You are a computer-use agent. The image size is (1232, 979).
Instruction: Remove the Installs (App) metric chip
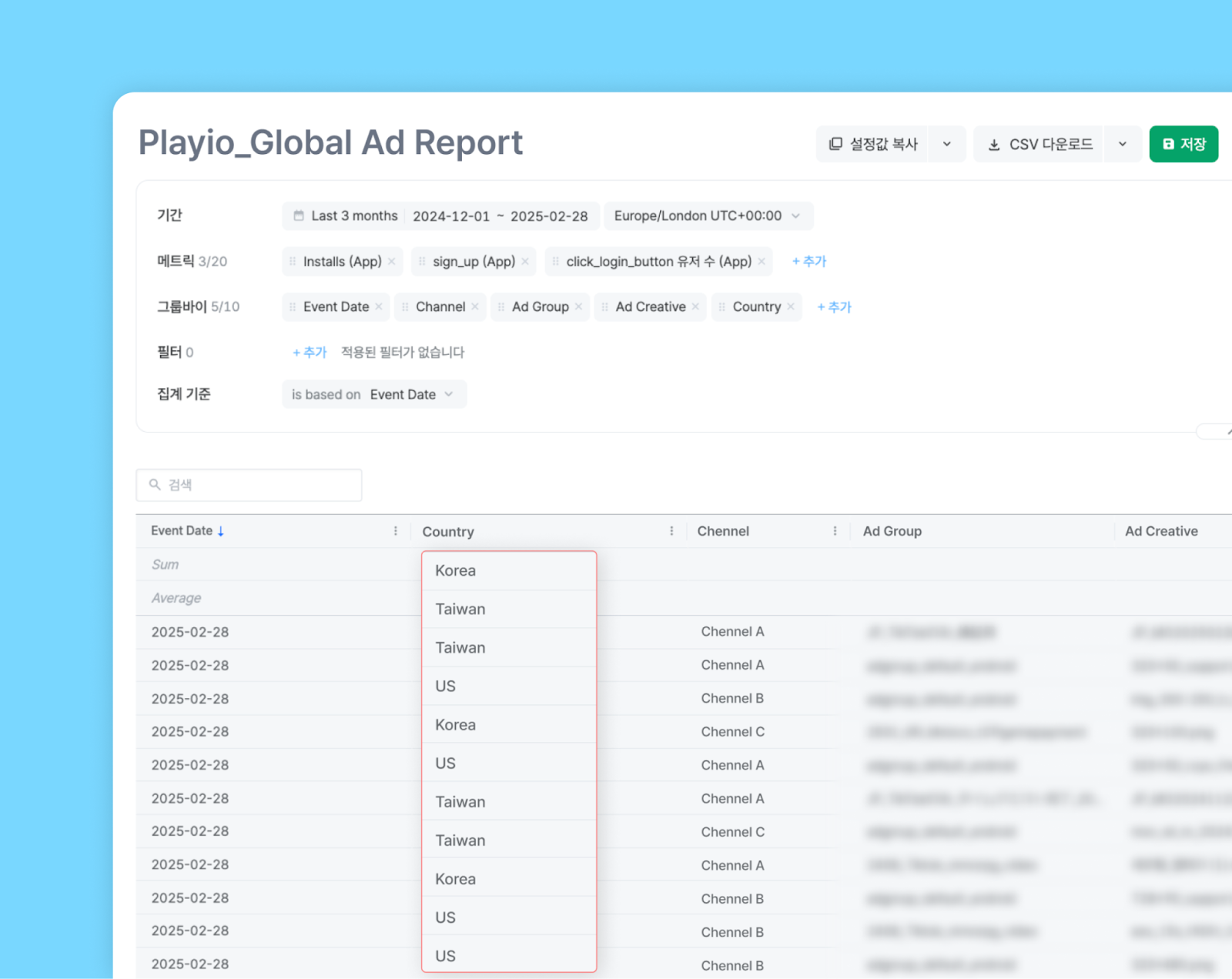(392, 262)
